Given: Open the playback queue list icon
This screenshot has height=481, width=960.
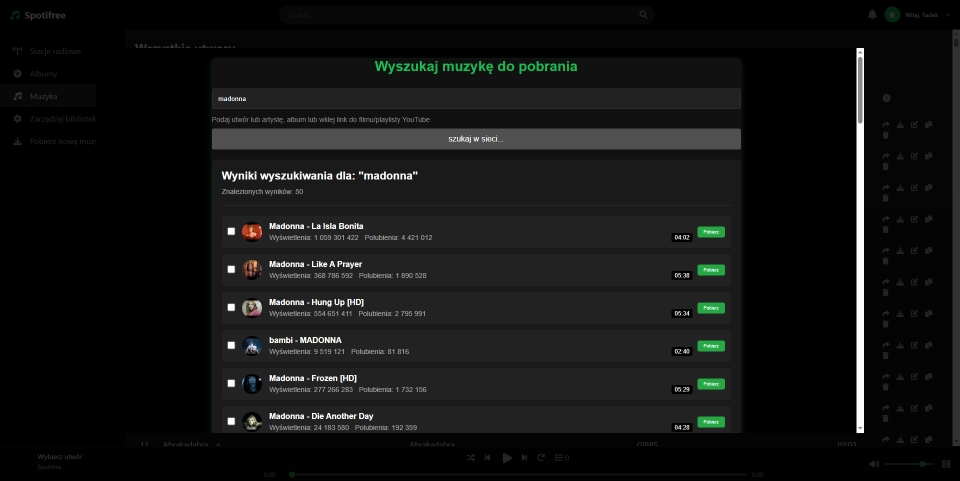Looking at the screenshot, I should 561,457.
